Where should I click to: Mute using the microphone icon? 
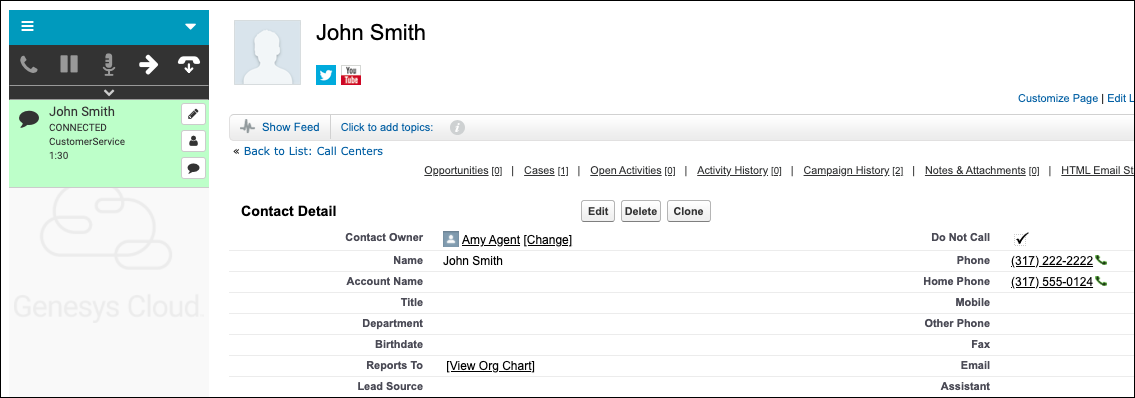pos(109,64)
